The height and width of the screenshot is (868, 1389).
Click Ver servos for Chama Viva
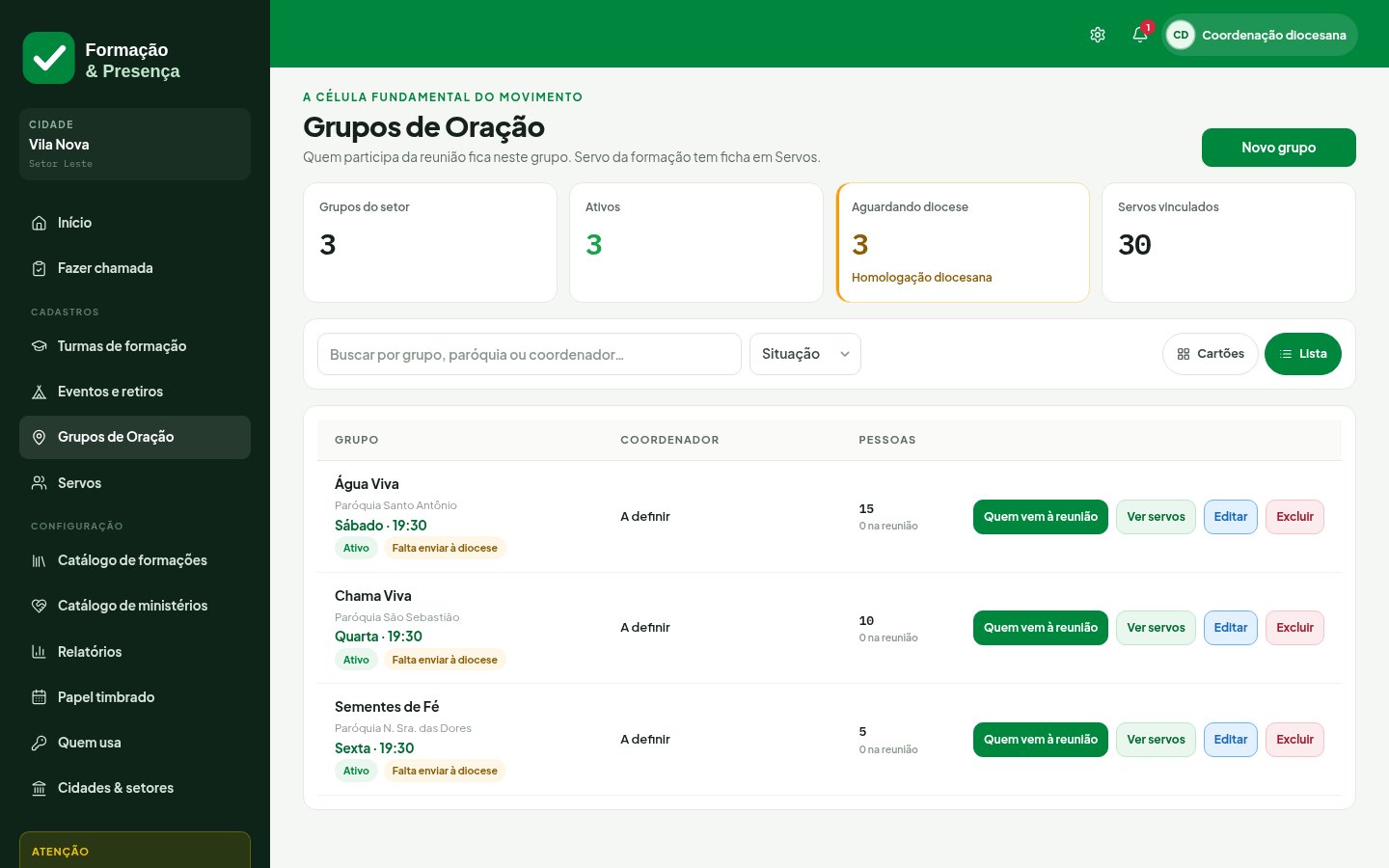click(x=1156, y=628)
